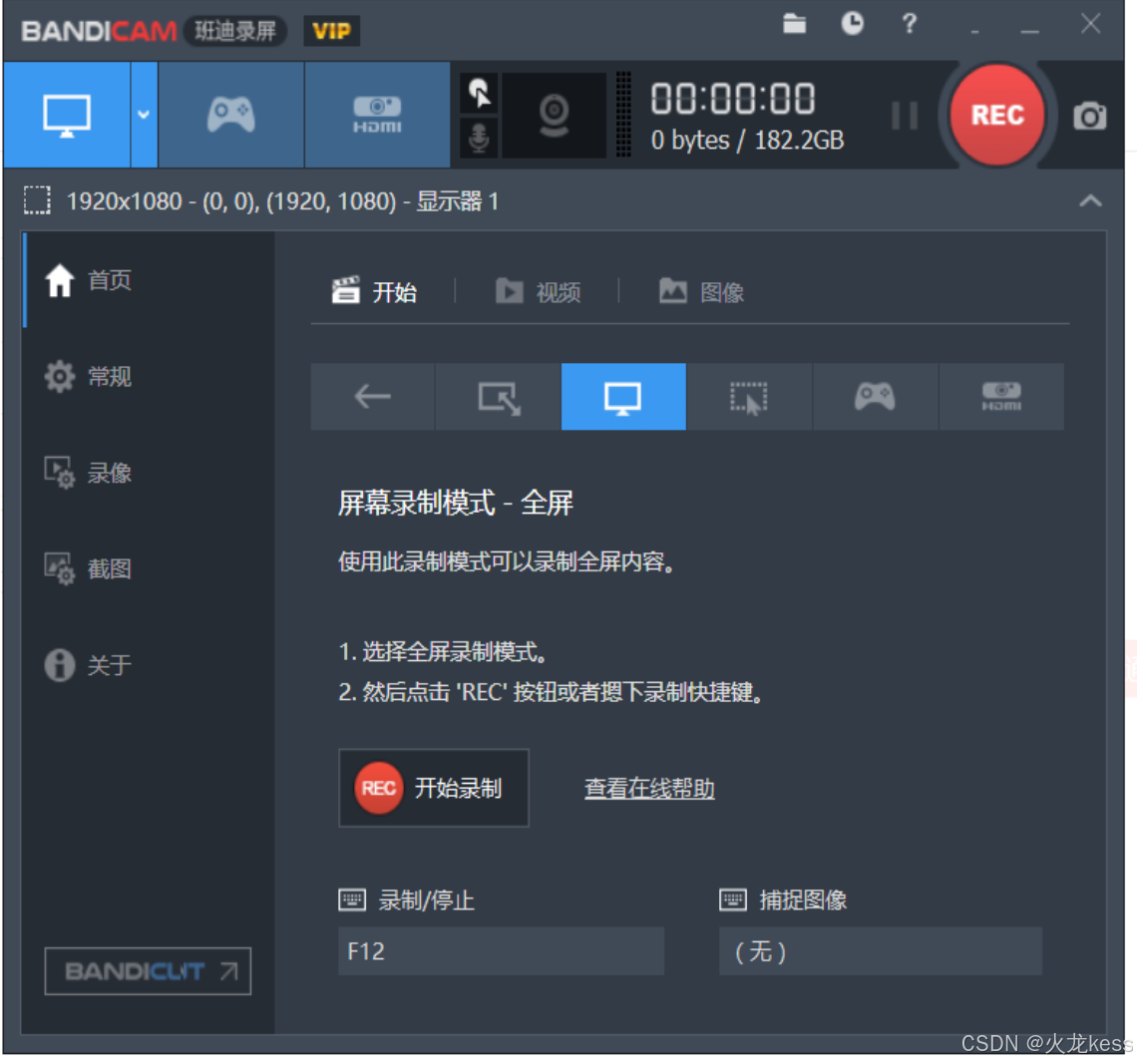Switch to the 图像 tab

[x=701, y=292]
